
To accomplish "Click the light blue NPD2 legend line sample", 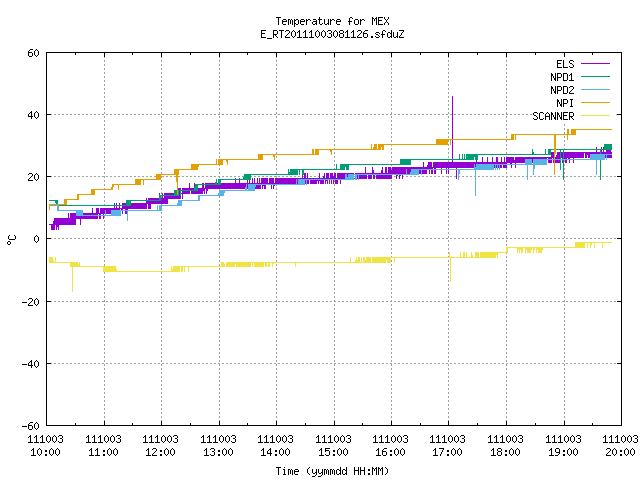I will pyautogui.click(x=595, y=89).
